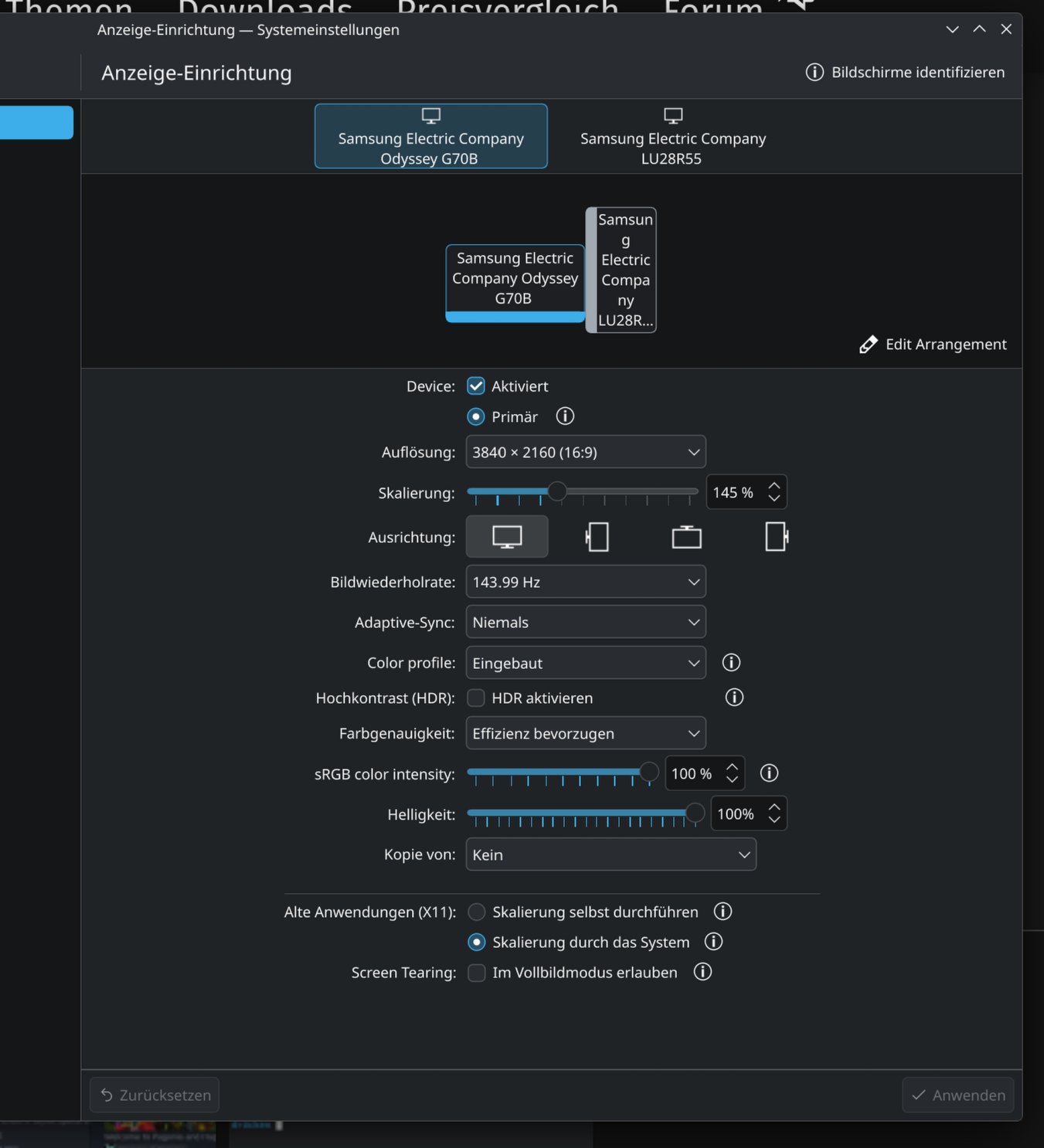The height and width of the screenshot is (1148, 1044).
Task: Decrease sRGB color intensity stepper
Action: (732, 779)
